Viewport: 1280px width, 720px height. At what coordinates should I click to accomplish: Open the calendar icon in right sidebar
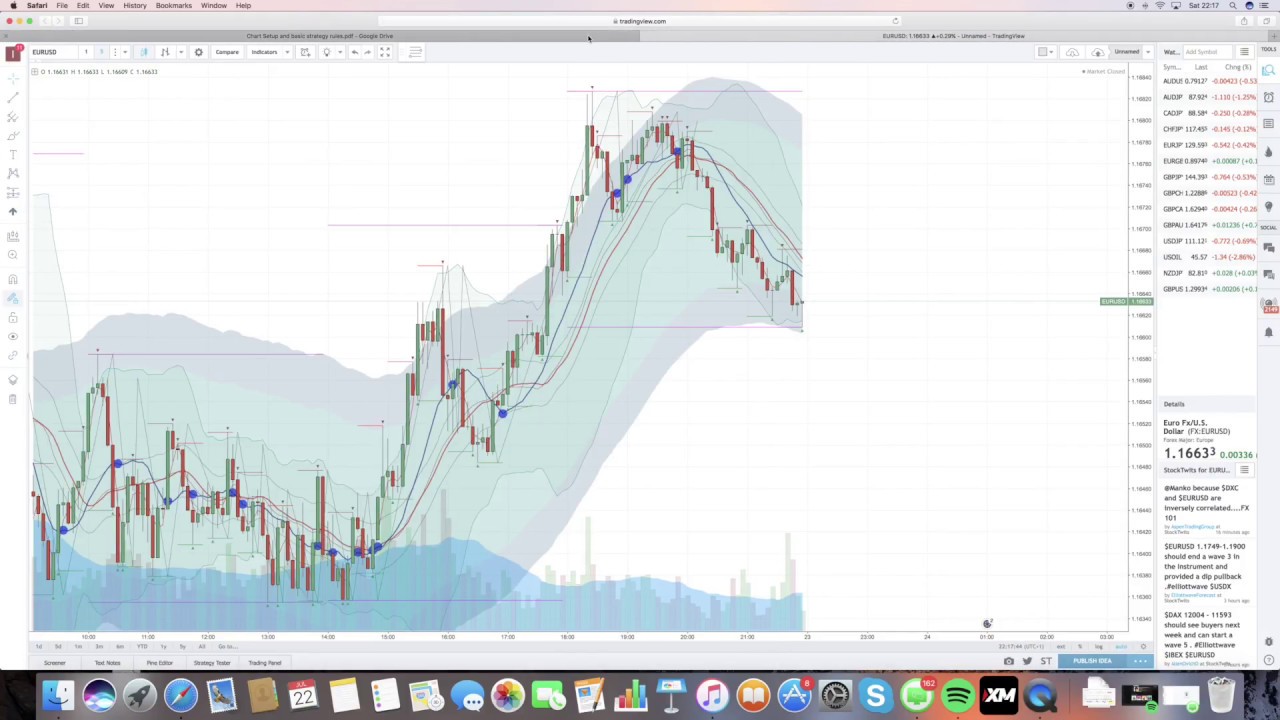1269,179
